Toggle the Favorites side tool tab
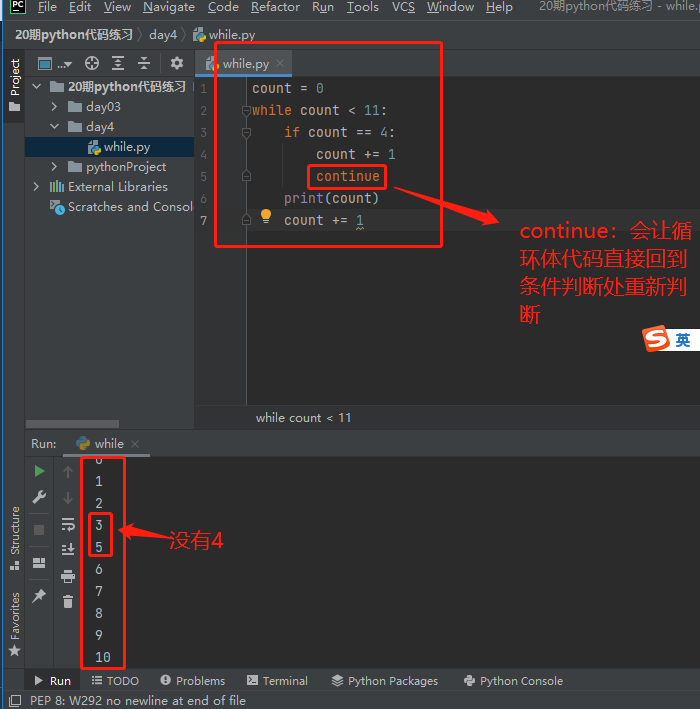The width and height of the screenshot is (700, 709). coord(14,624)
